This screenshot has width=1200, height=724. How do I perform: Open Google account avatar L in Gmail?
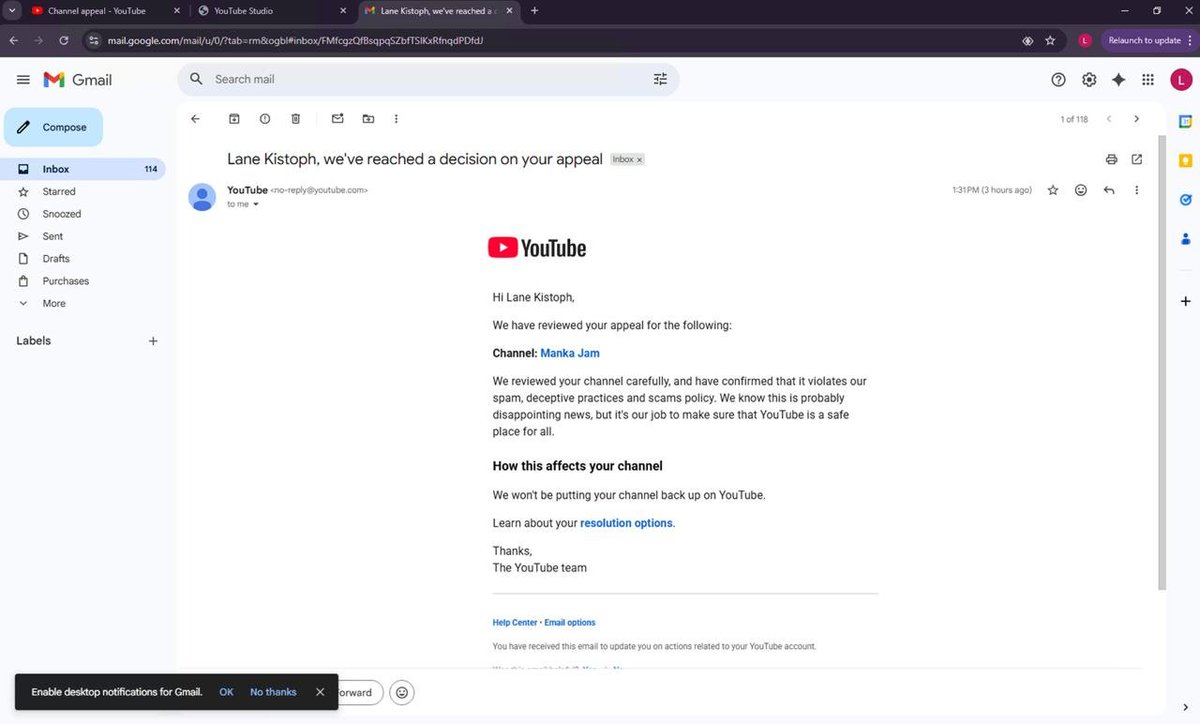(x=1181, y=79)
